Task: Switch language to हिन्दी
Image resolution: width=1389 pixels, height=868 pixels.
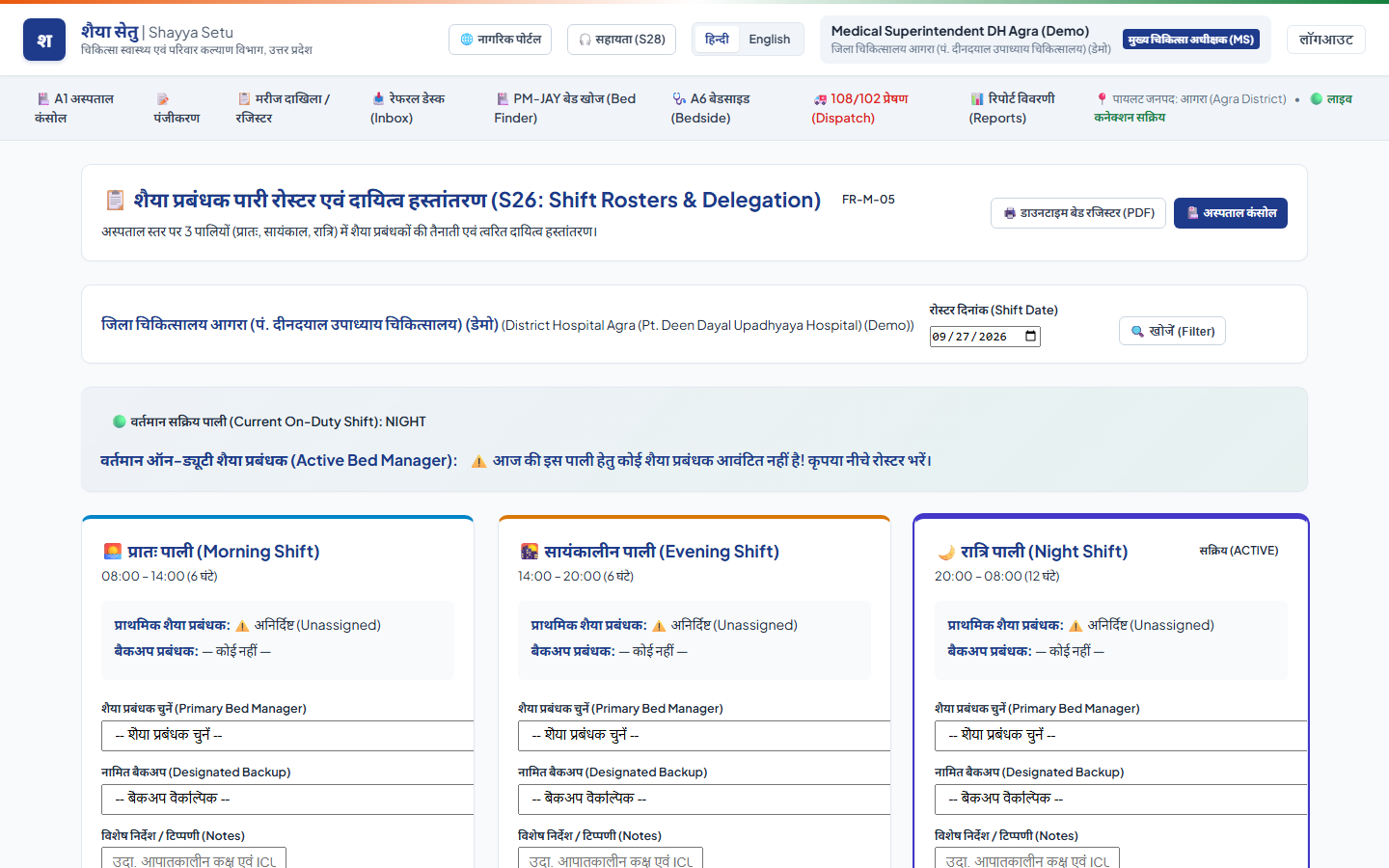Action: point(717,40)
